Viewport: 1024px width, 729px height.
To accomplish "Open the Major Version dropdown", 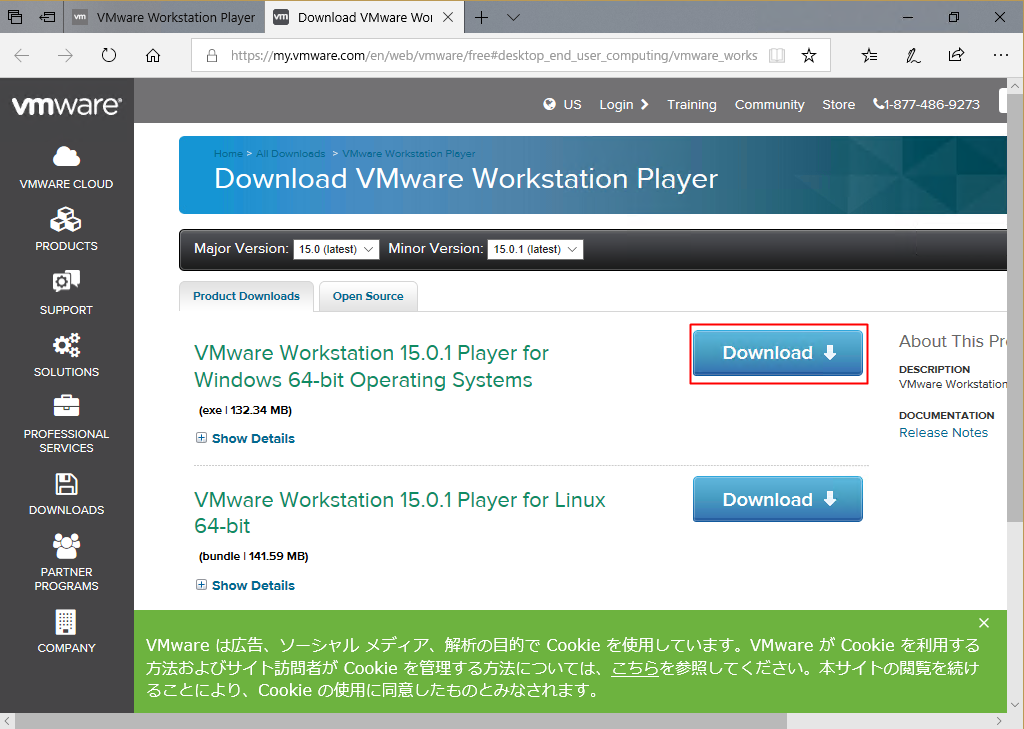I will [336, 249].
